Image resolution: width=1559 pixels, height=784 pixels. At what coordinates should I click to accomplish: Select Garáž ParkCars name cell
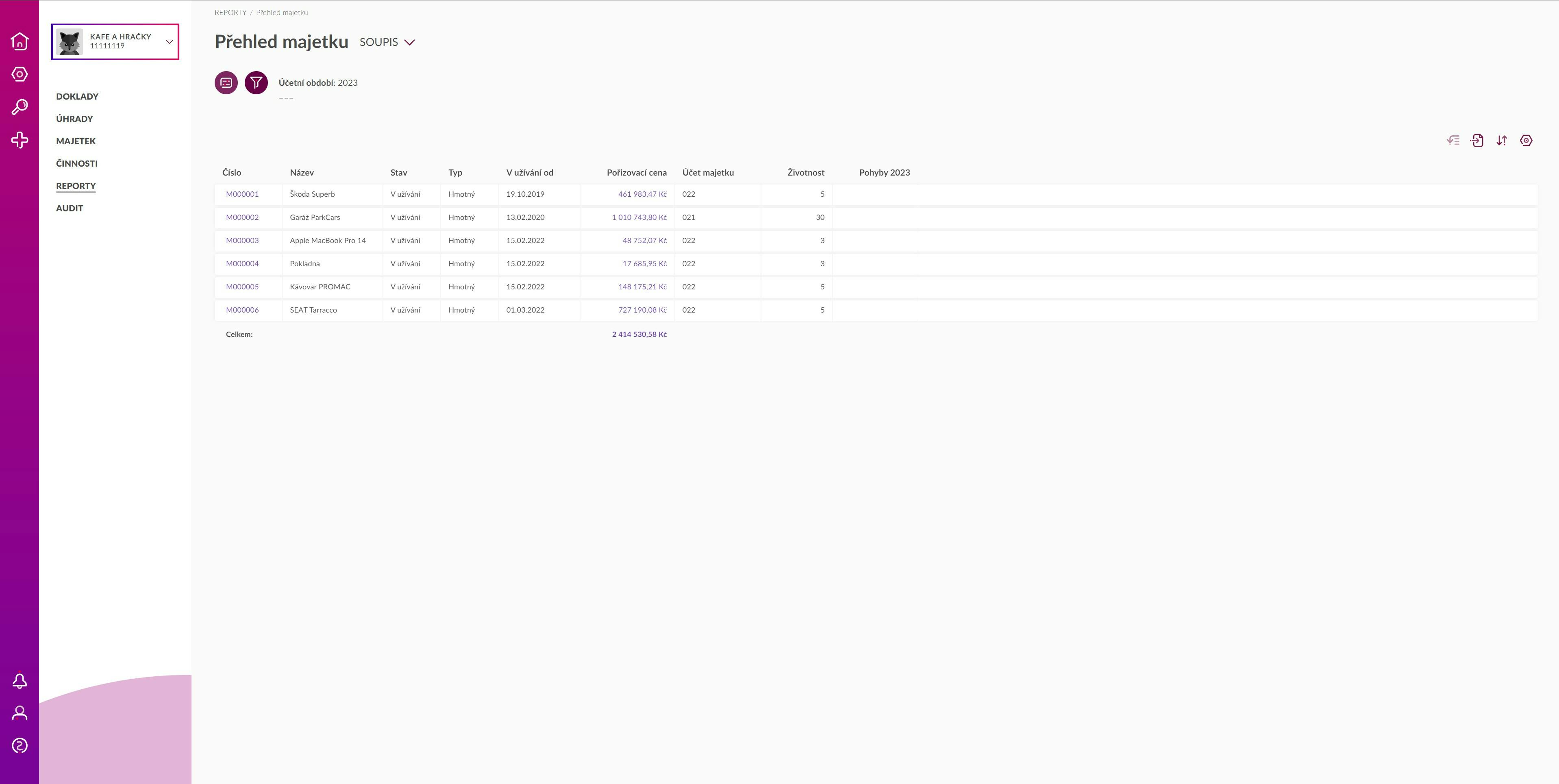pos(332,217)
